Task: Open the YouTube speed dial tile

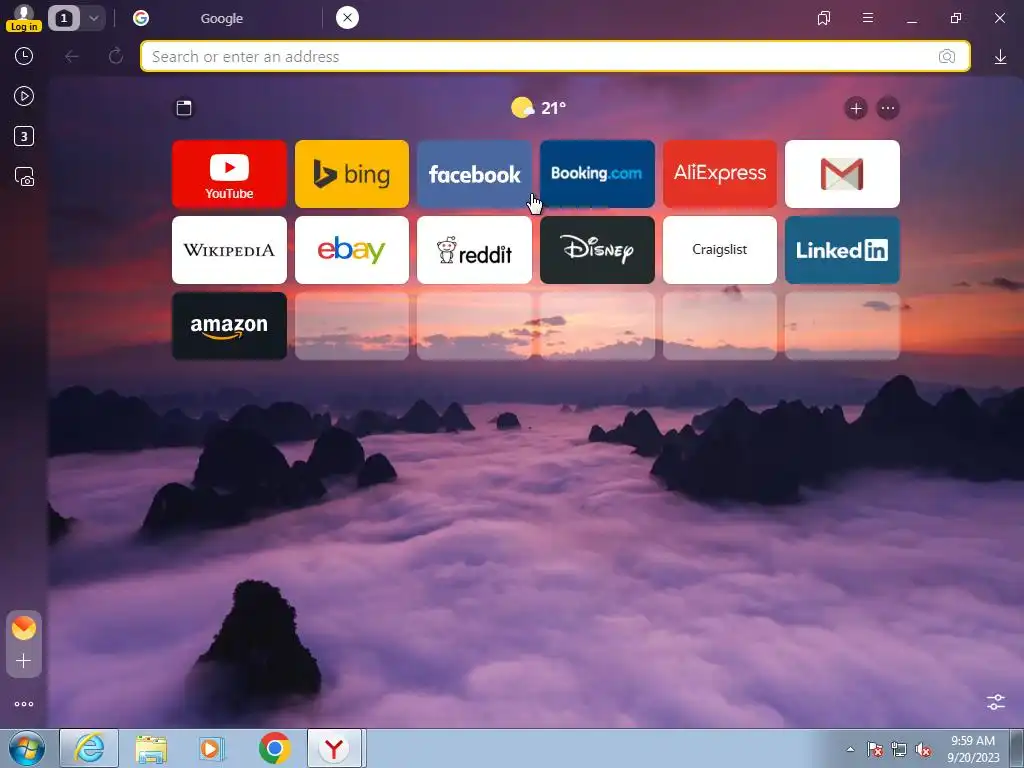Action: point(229,174)
